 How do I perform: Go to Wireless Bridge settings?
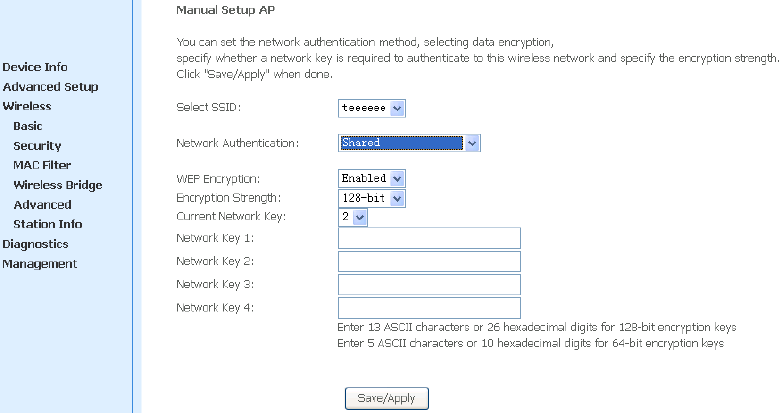click(x=57, y=185)
